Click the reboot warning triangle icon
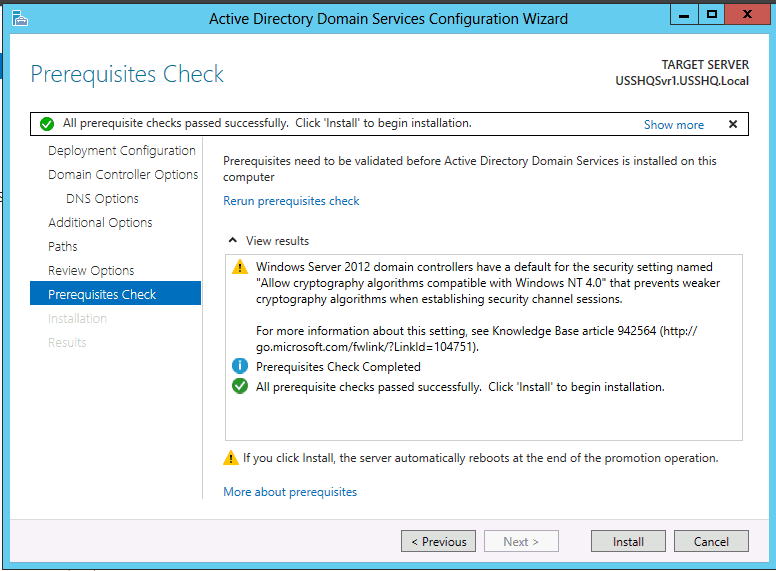 point(231,458)
